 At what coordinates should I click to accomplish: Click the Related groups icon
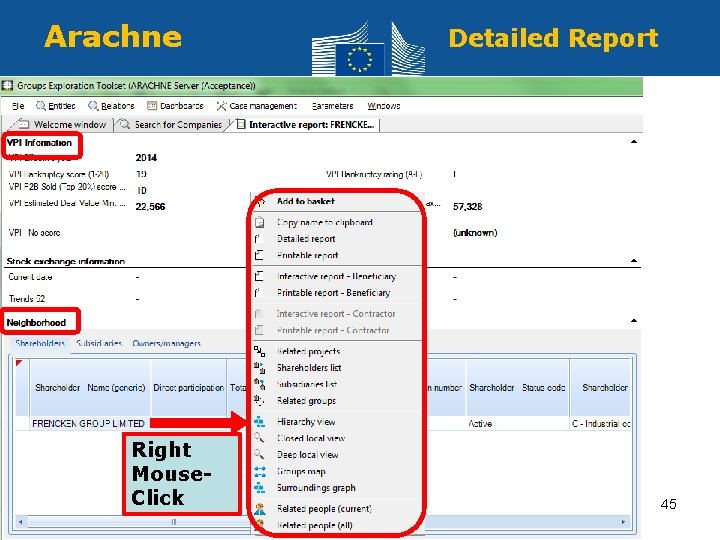point(259,401)
